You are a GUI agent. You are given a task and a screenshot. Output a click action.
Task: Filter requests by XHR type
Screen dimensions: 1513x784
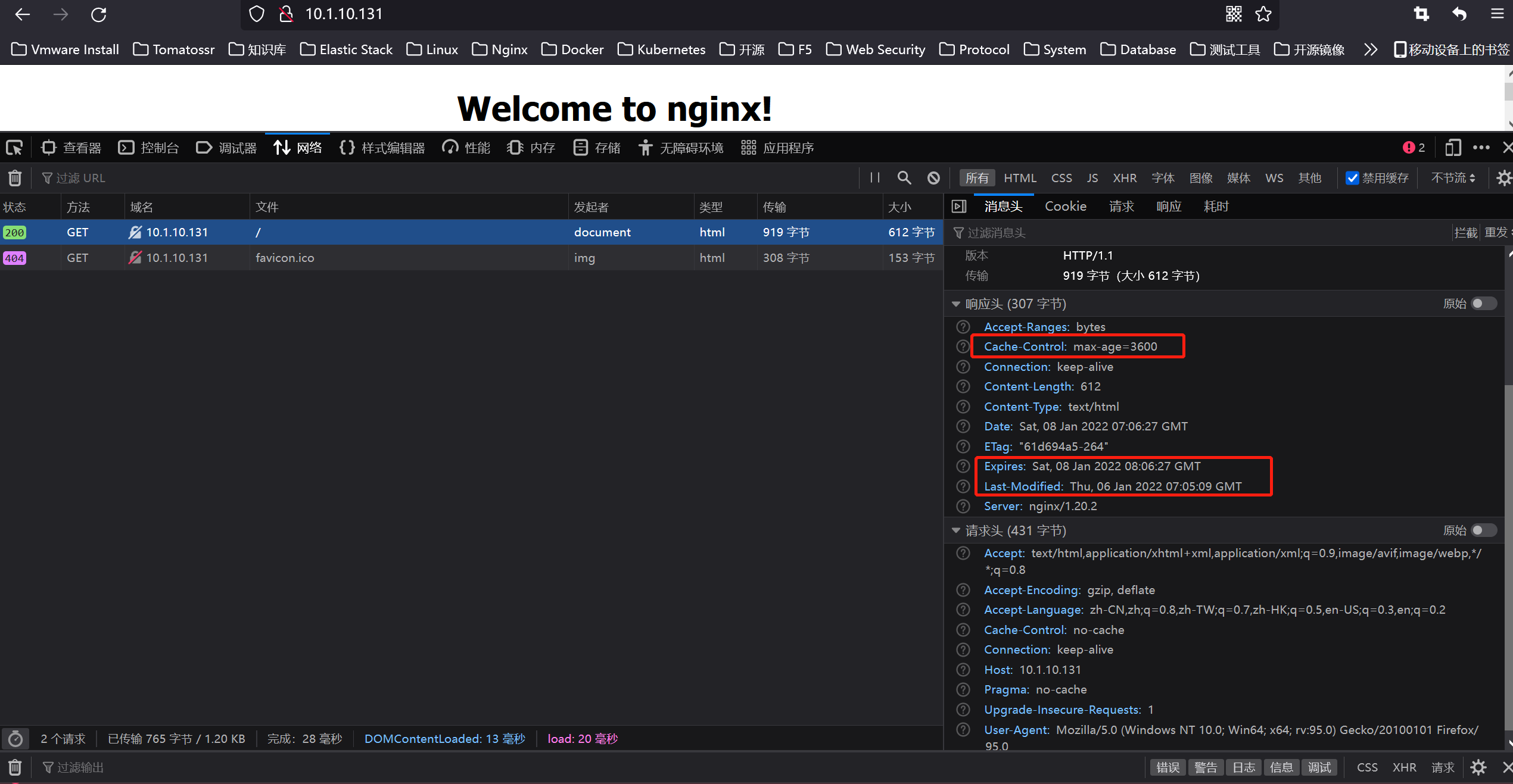(x=1124, y=178)
